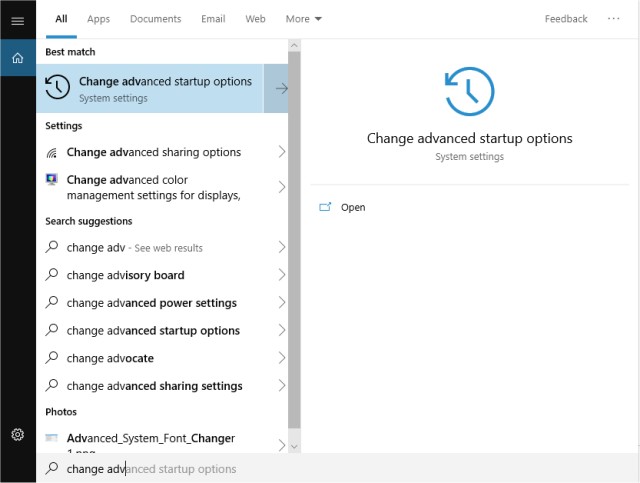This screenshot has height=483, width=640.
Task: Select 'change adv - See web results' suggestion
Action: (162, 247)
